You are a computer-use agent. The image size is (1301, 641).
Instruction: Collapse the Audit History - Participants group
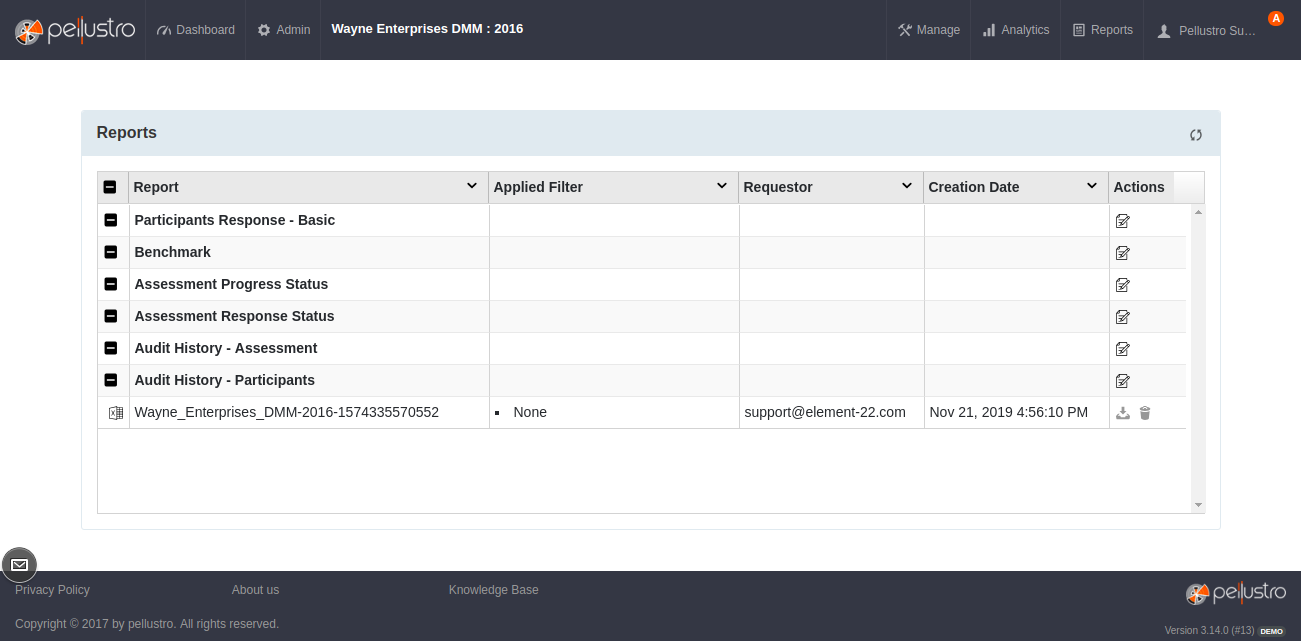(x=111, y=380)
